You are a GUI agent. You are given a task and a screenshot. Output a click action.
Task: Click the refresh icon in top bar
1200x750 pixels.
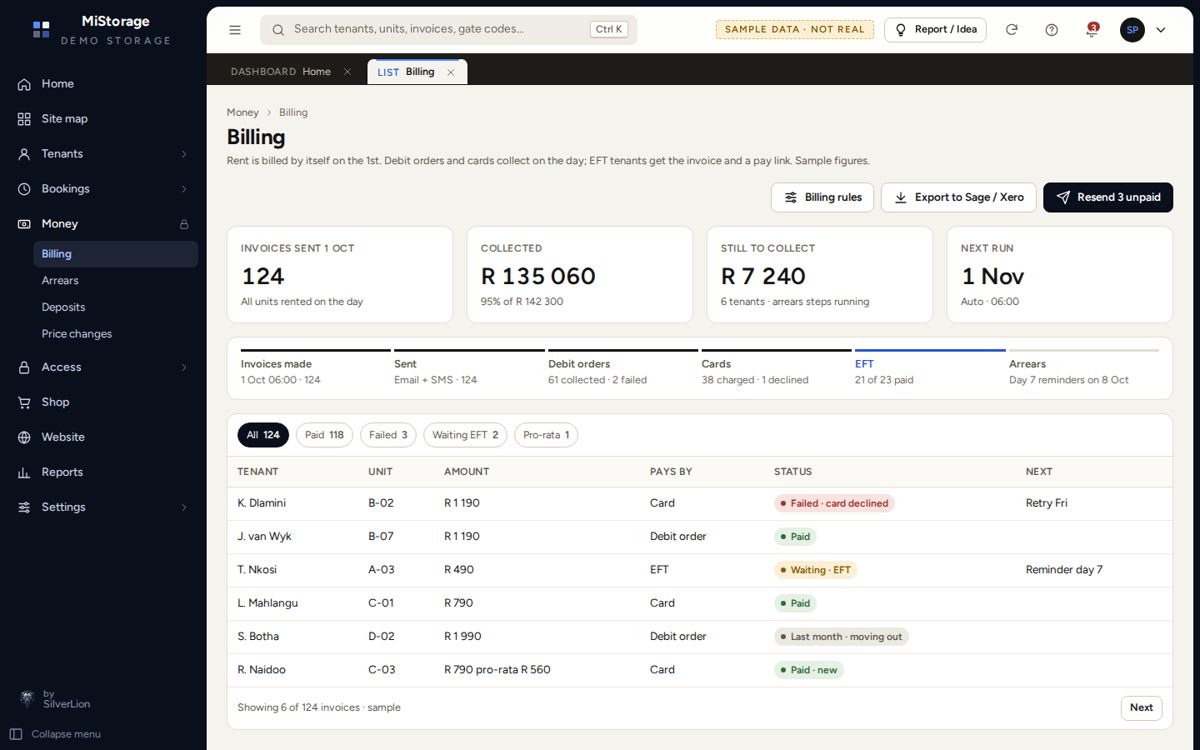click(1011, 30)
